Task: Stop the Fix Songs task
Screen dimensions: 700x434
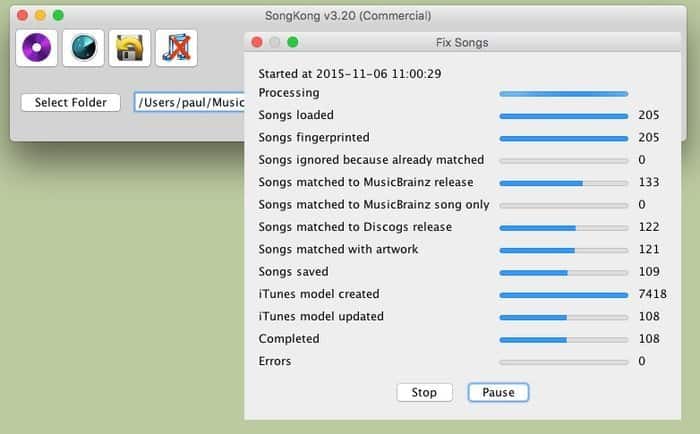Action: point(425,392)
